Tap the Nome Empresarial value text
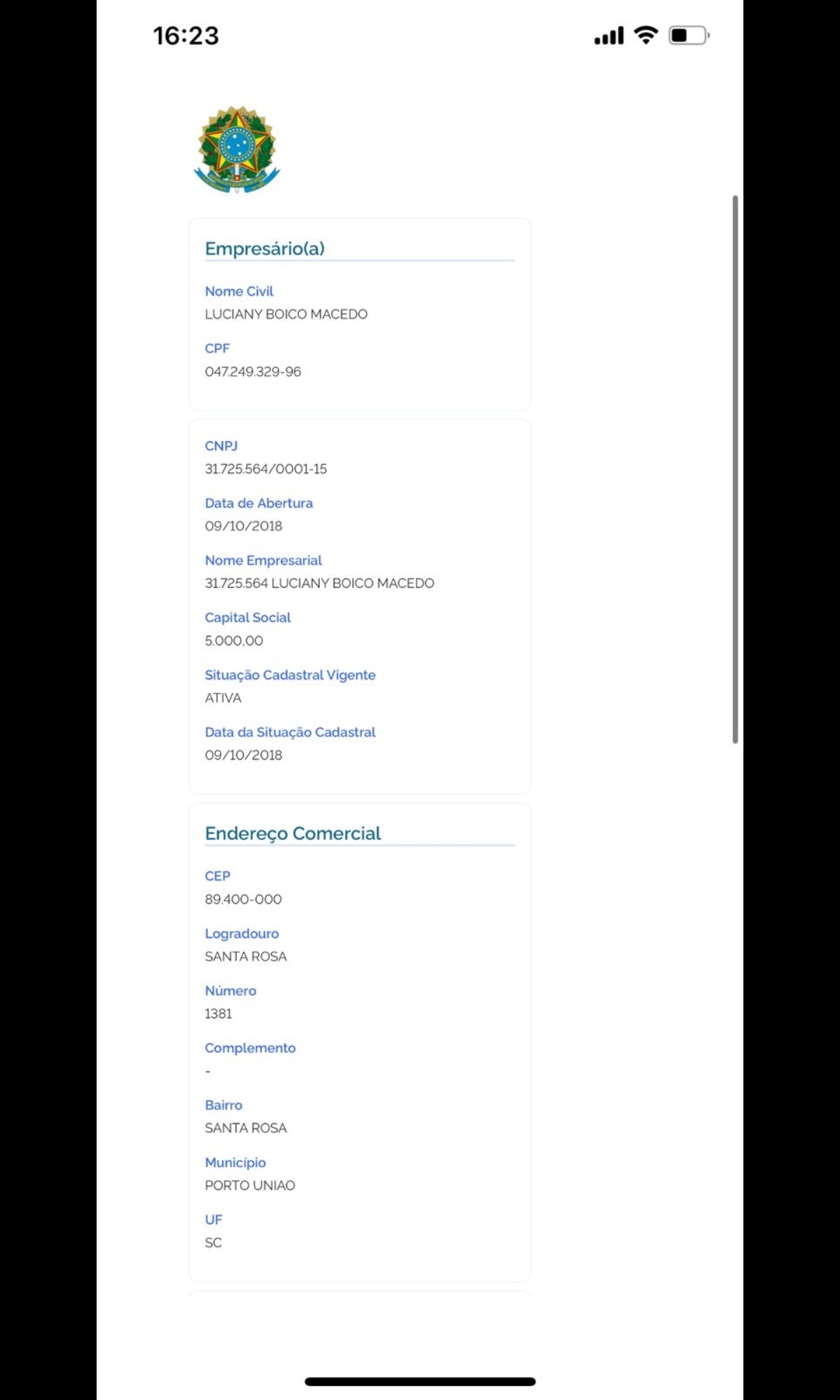 [x=319, y=583]
